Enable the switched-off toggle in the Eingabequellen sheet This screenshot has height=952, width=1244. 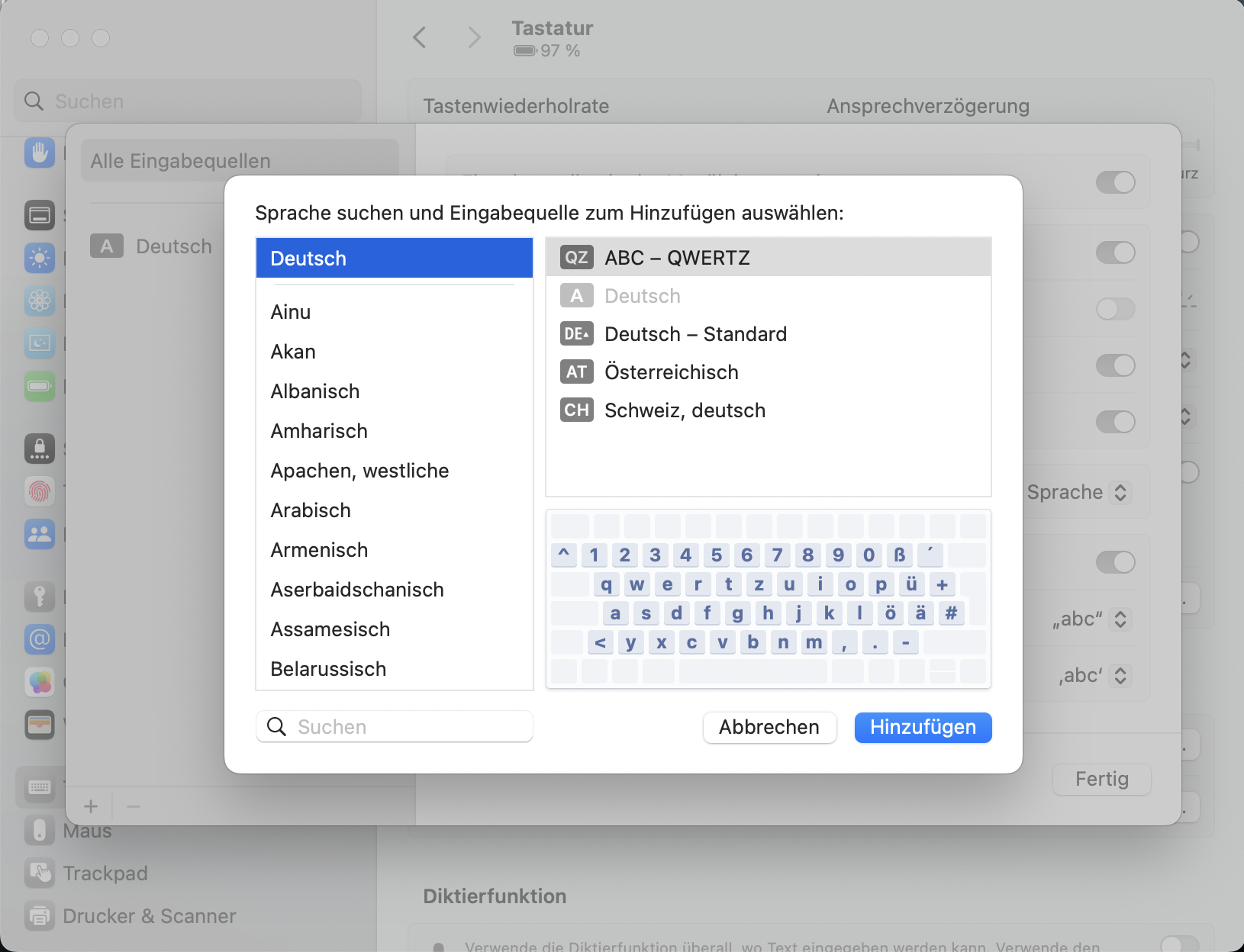1116,309
